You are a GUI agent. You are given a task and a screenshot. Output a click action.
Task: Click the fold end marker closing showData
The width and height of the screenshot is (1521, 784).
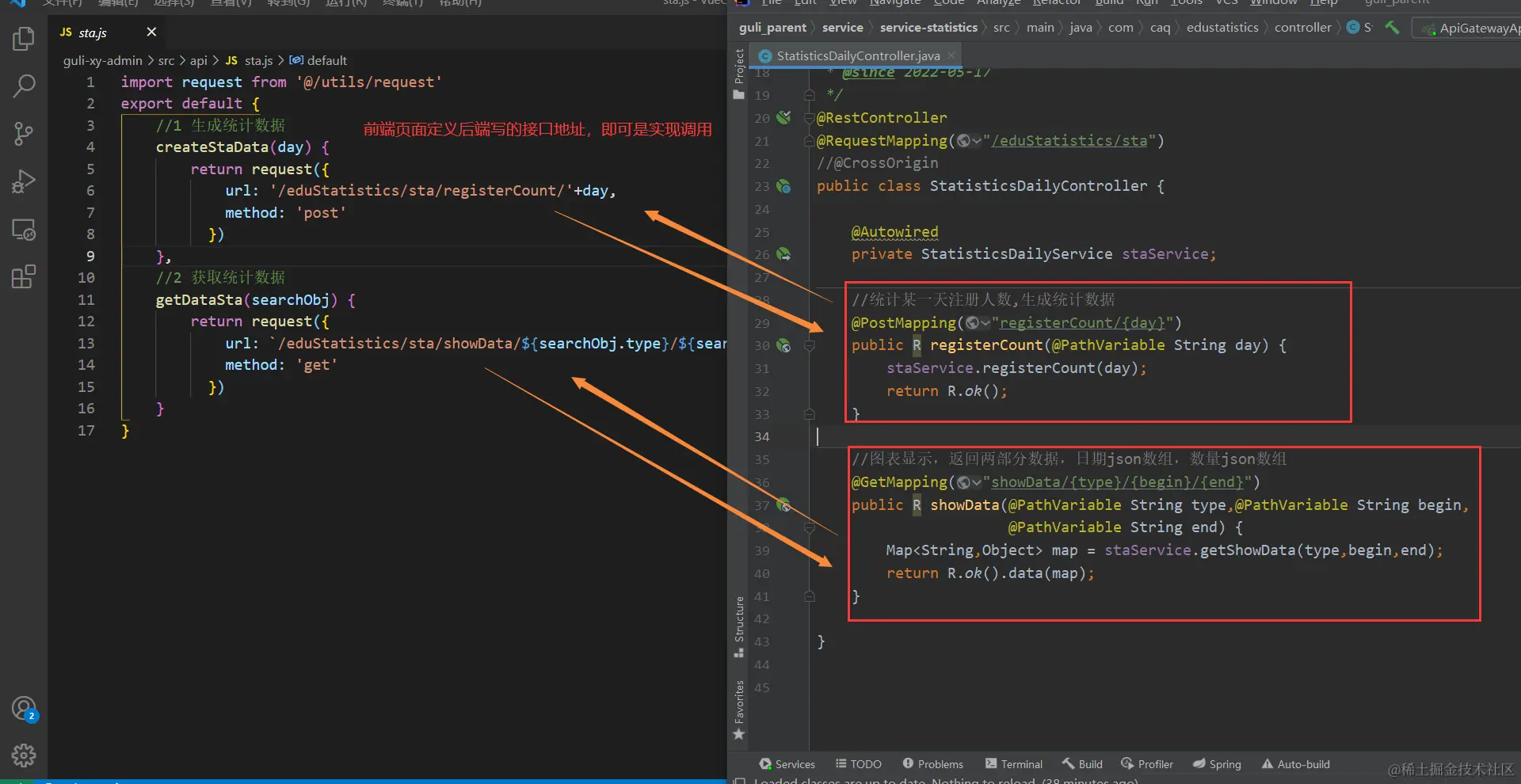[x=810, y=596]
